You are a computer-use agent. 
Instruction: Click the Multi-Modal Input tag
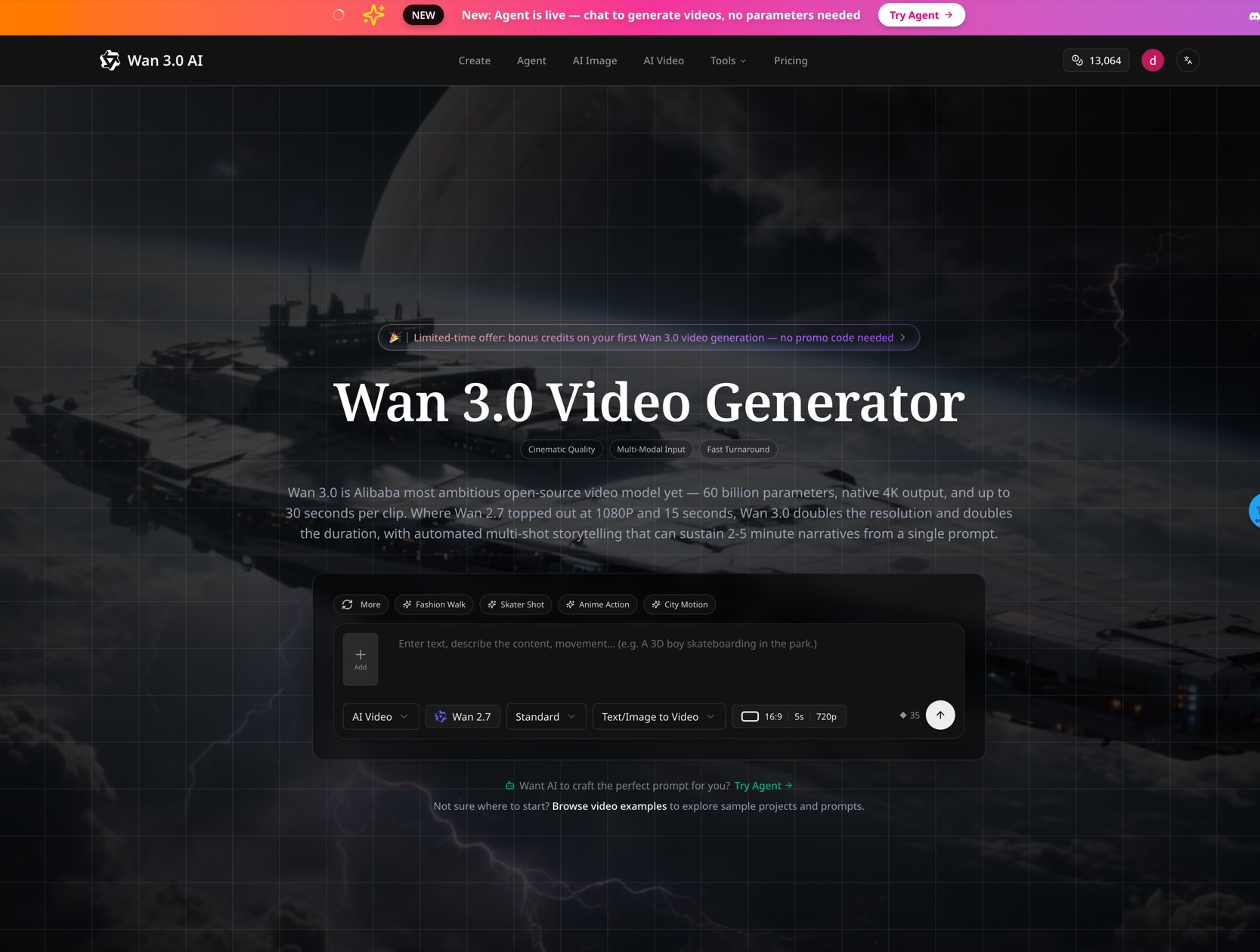tap(651, 450)
